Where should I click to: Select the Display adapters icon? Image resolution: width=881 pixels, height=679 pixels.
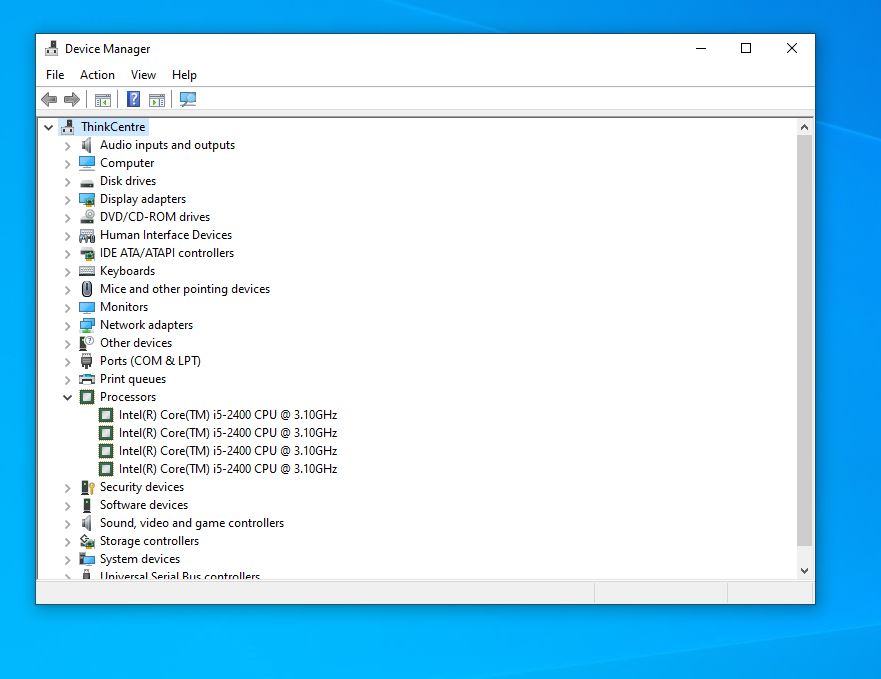click(87, 199)
